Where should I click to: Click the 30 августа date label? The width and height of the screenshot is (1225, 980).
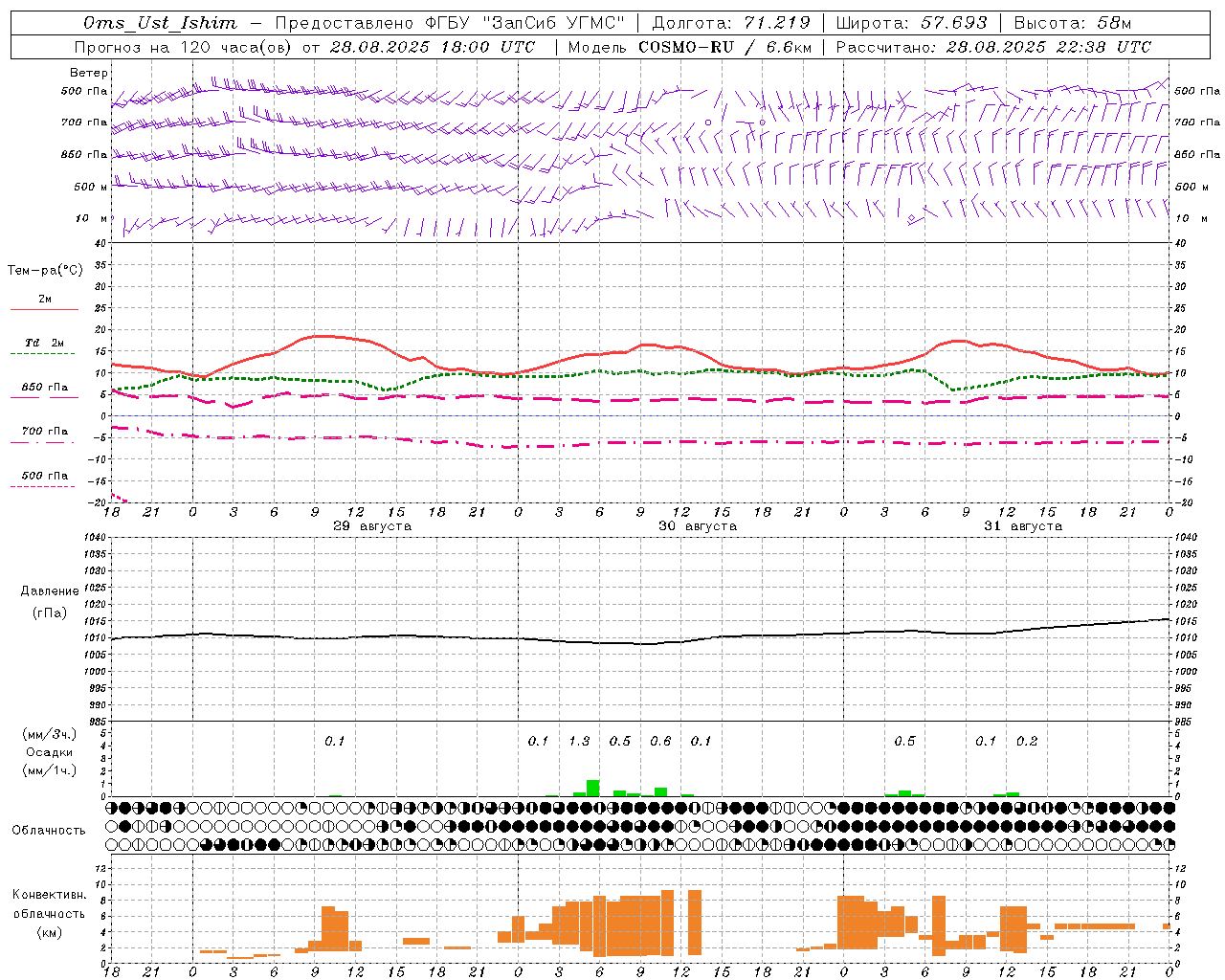coord(698,526)
